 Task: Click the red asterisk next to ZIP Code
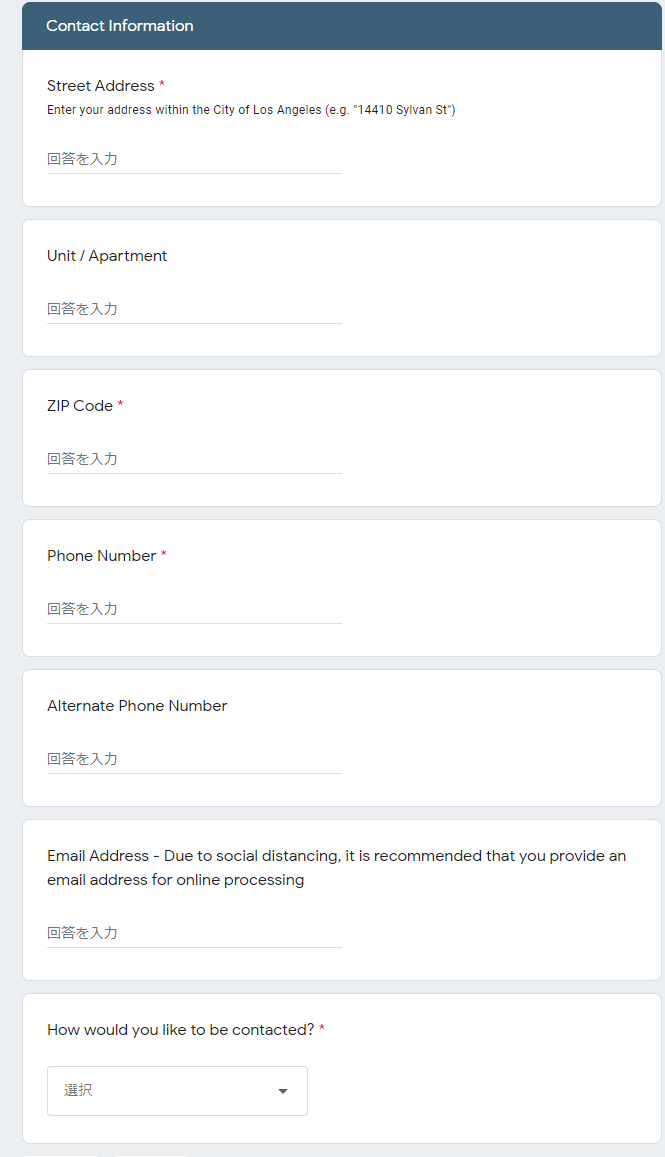click(x=120, y=404)
